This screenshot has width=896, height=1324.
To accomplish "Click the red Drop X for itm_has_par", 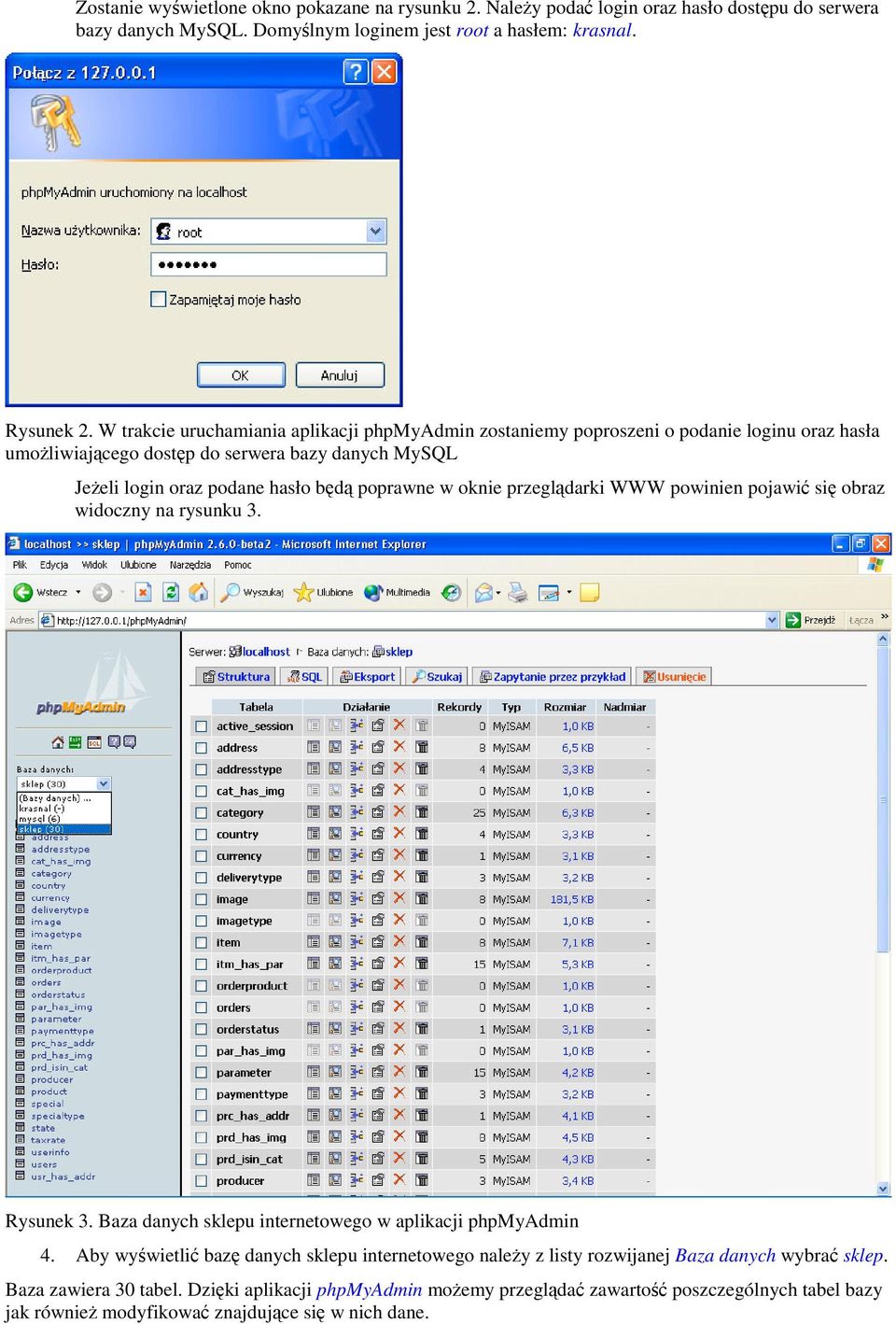I will coord(399,964).
